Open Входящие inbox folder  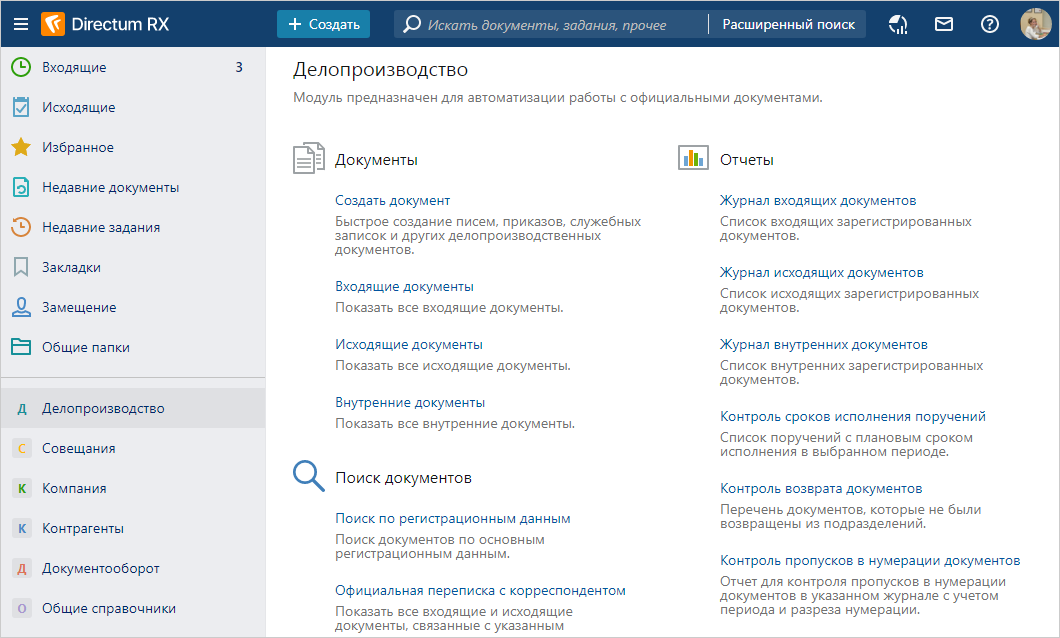pyautogui.click(x=74, y=68)
